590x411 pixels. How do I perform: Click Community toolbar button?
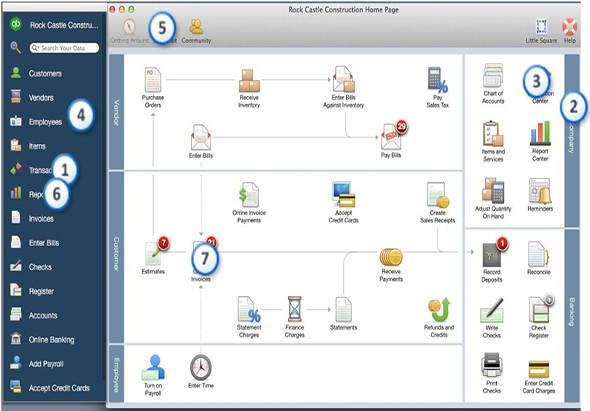(196, 31)
